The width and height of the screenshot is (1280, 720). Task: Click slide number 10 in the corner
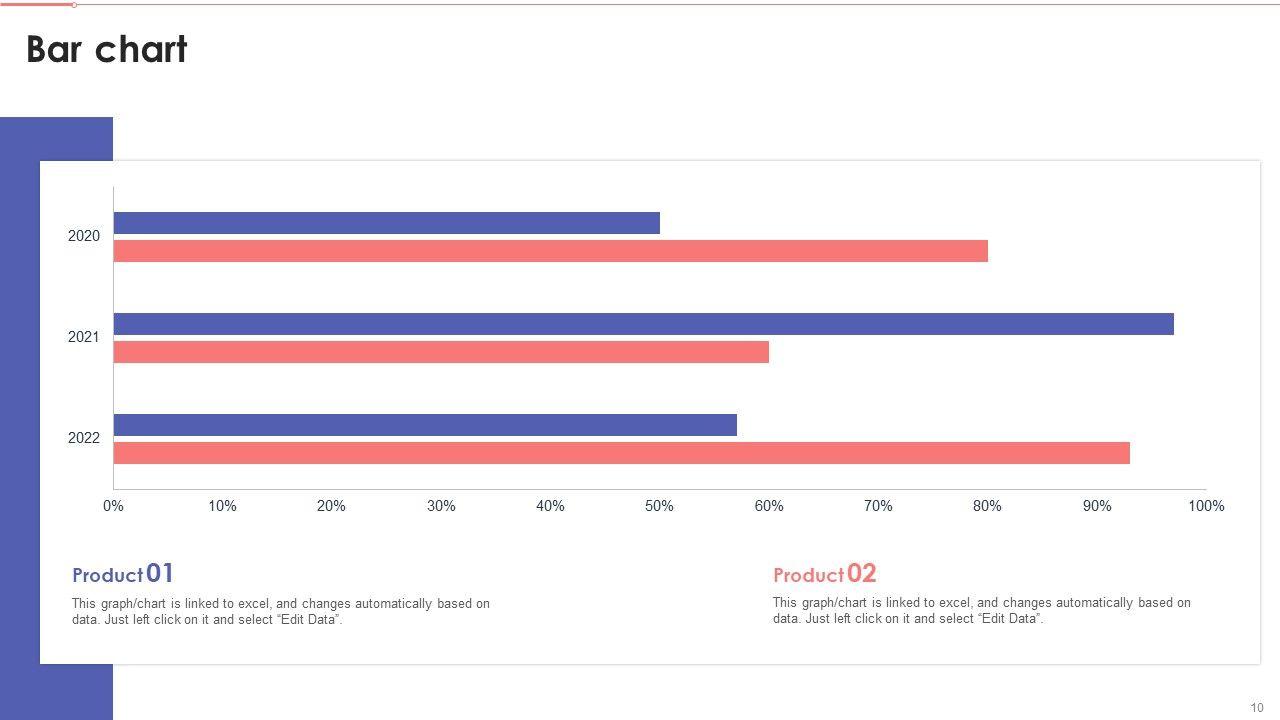tap(1257, 707)
